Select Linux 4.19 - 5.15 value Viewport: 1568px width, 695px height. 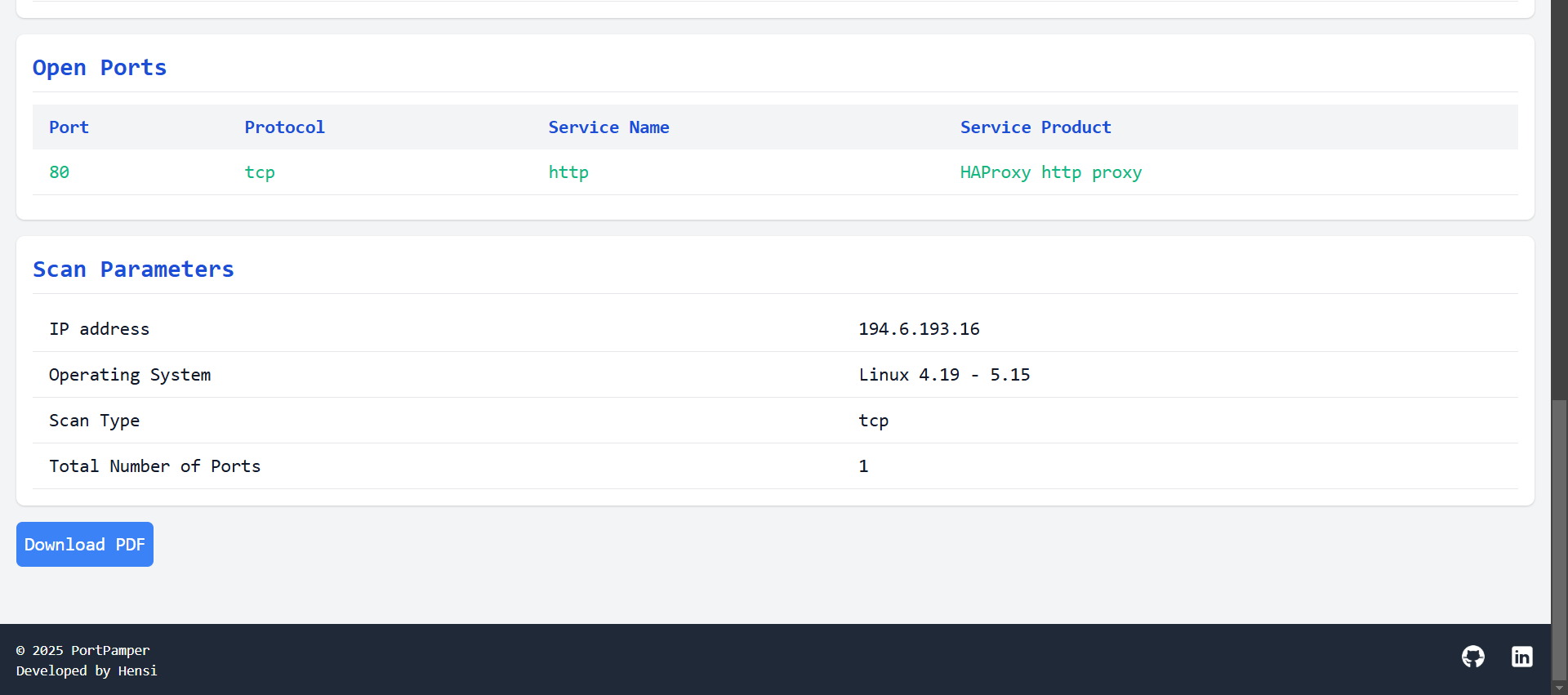coord(944,375)
